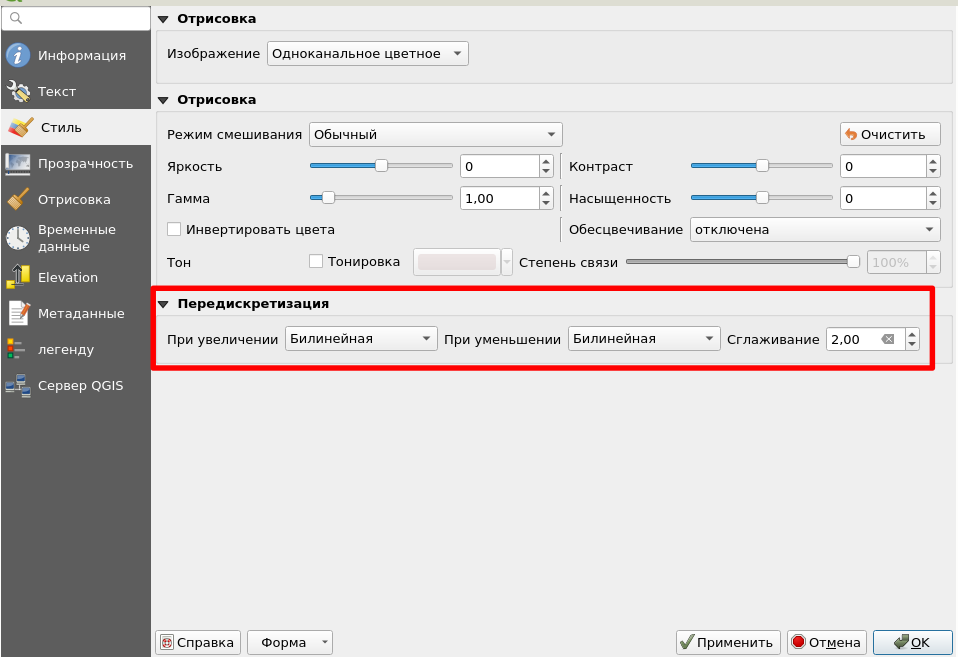Open the Режим смешивания dropdown
The height and width of the screenshot is (657, 958).
[435, 133]
